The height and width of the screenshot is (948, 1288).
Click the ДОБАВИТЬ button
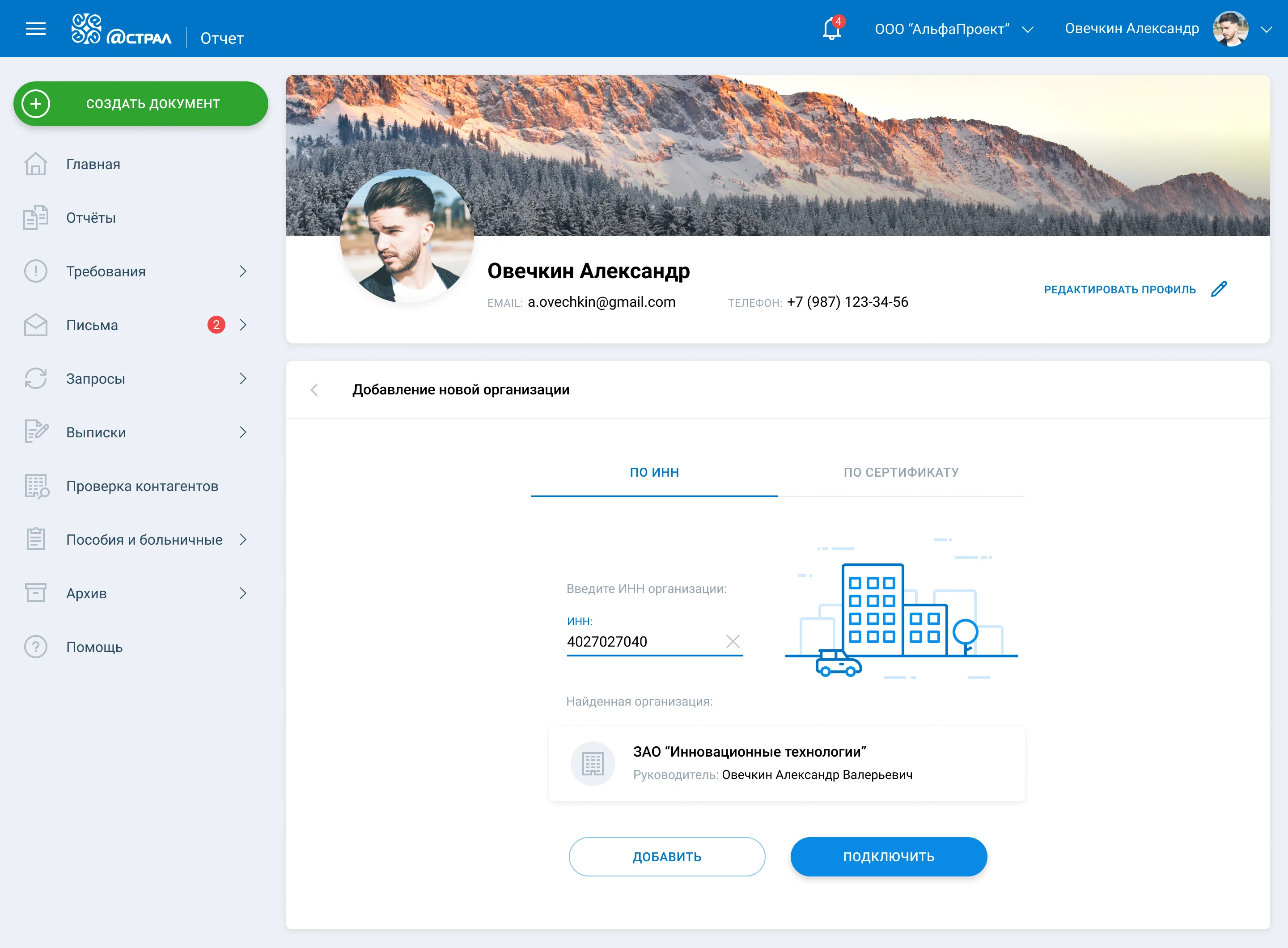[x=667, y=856]
